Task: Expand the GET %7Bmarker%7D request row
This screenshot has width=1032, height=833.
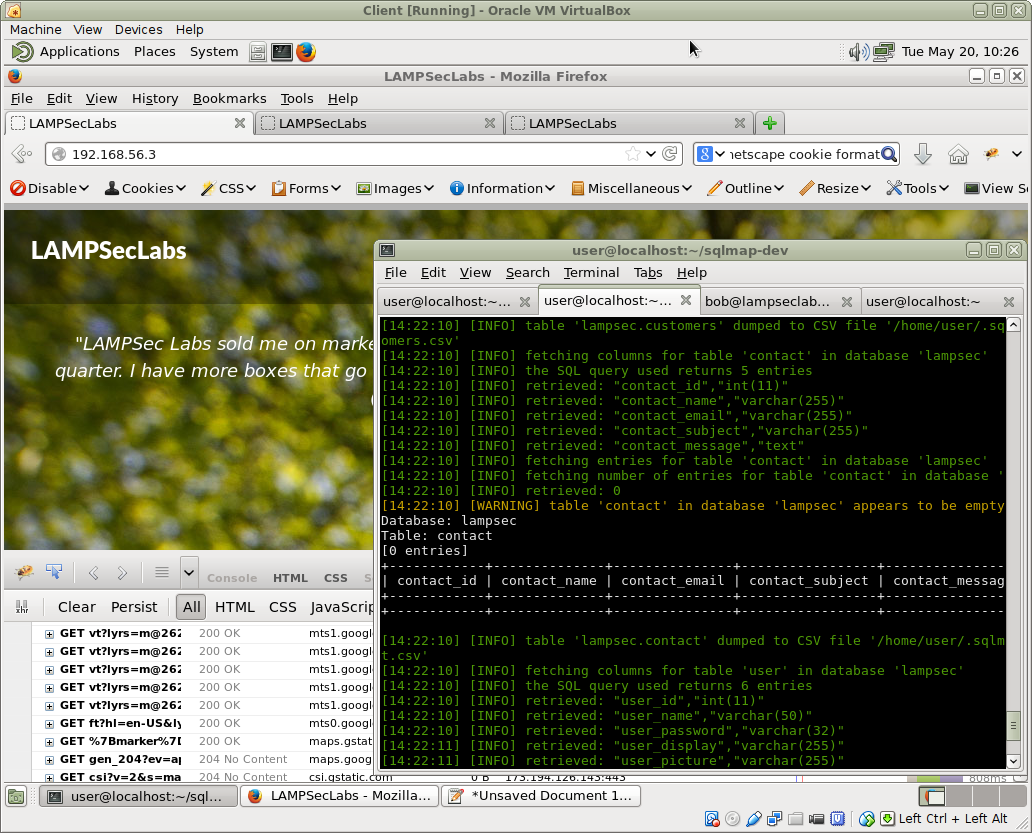Action: pyautogui.click(x=49, y=742)
